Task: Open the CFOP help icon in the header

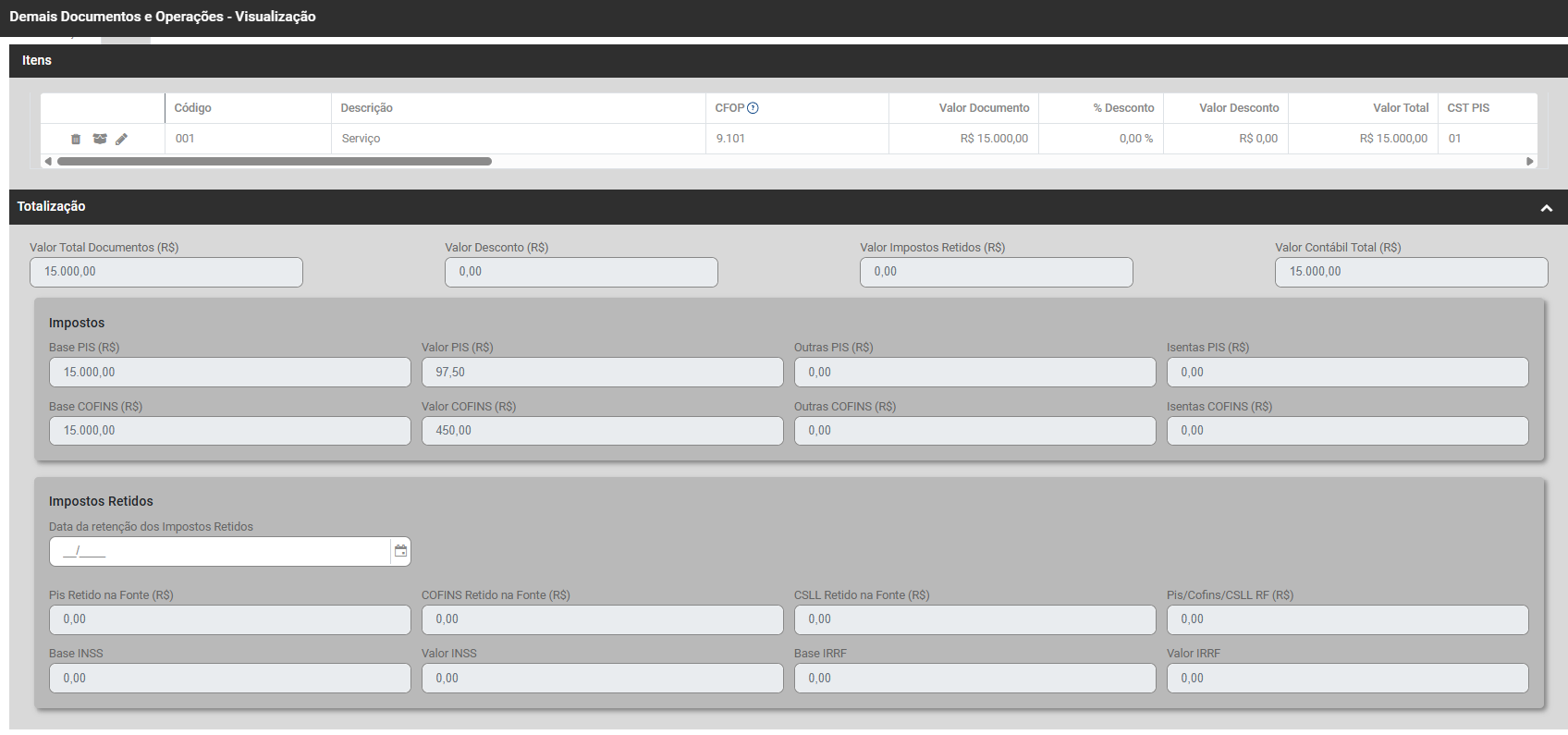Action: point(753,108)
